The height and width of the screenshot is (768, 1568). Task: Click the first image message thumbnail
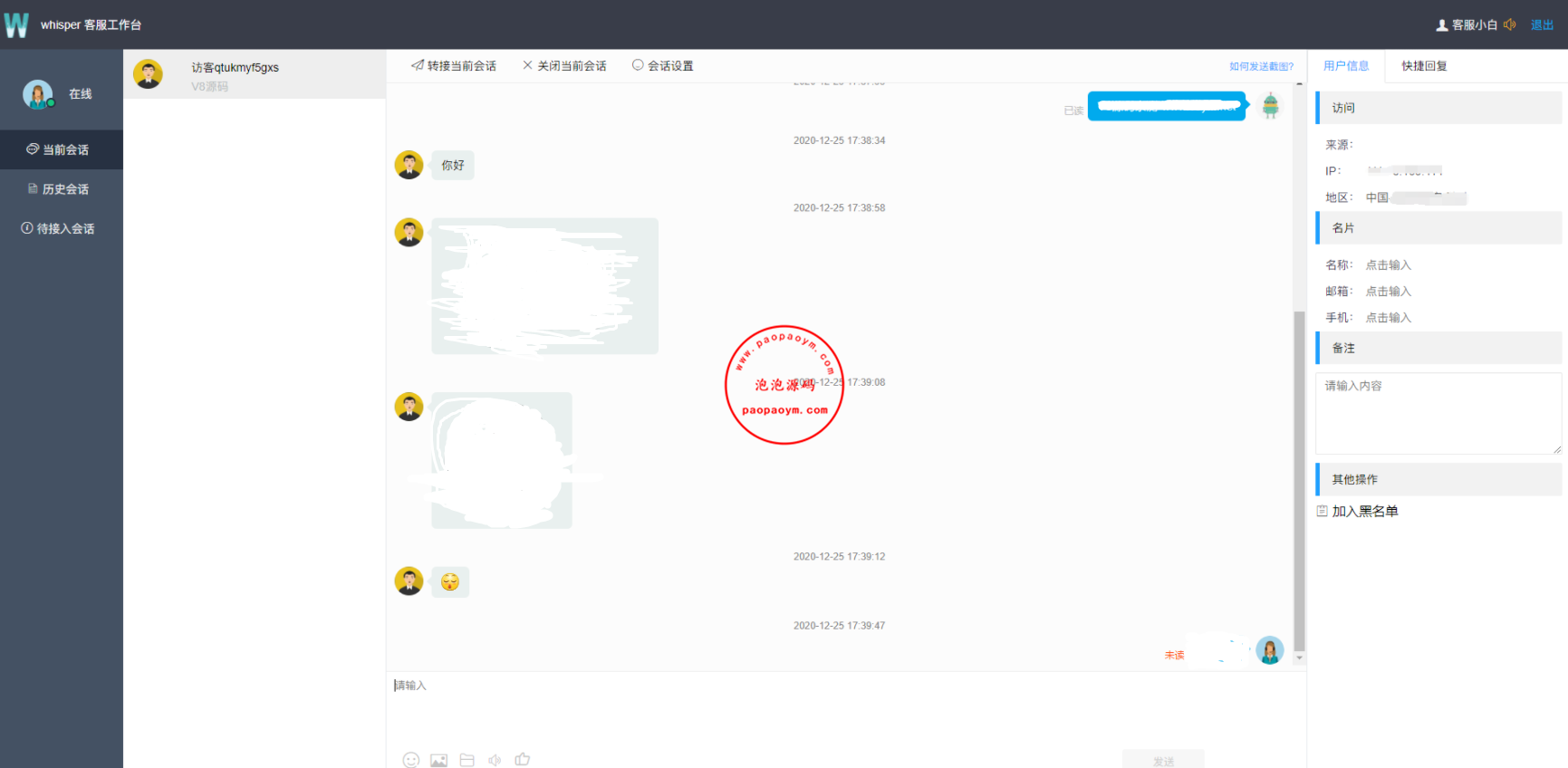click(x=544, y=286)
